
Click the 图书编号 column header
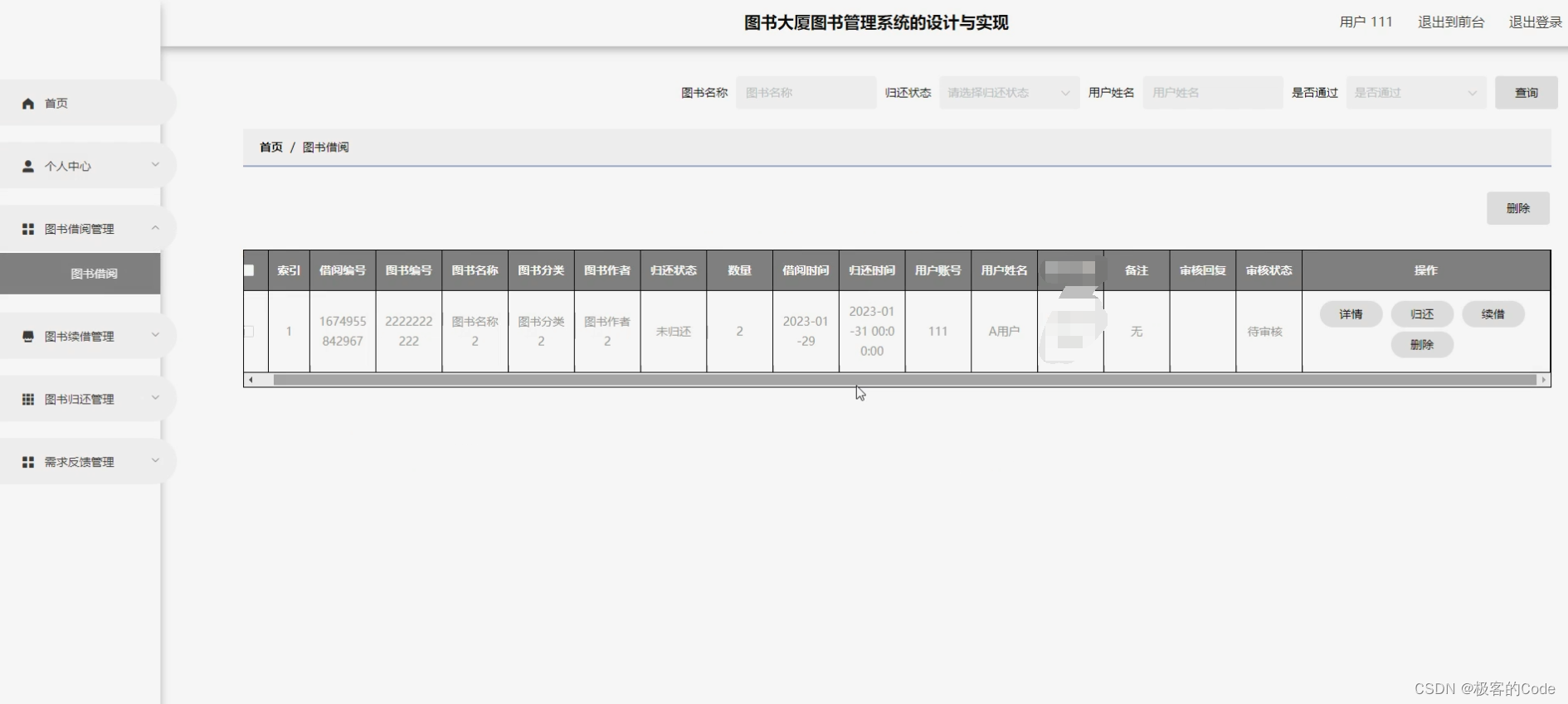coord(409,270)
